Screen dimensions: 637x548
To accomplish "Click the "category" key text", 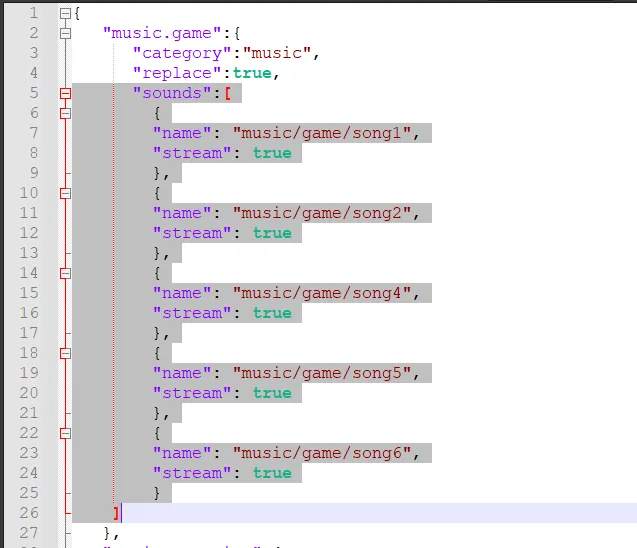I will pos(181,53).
